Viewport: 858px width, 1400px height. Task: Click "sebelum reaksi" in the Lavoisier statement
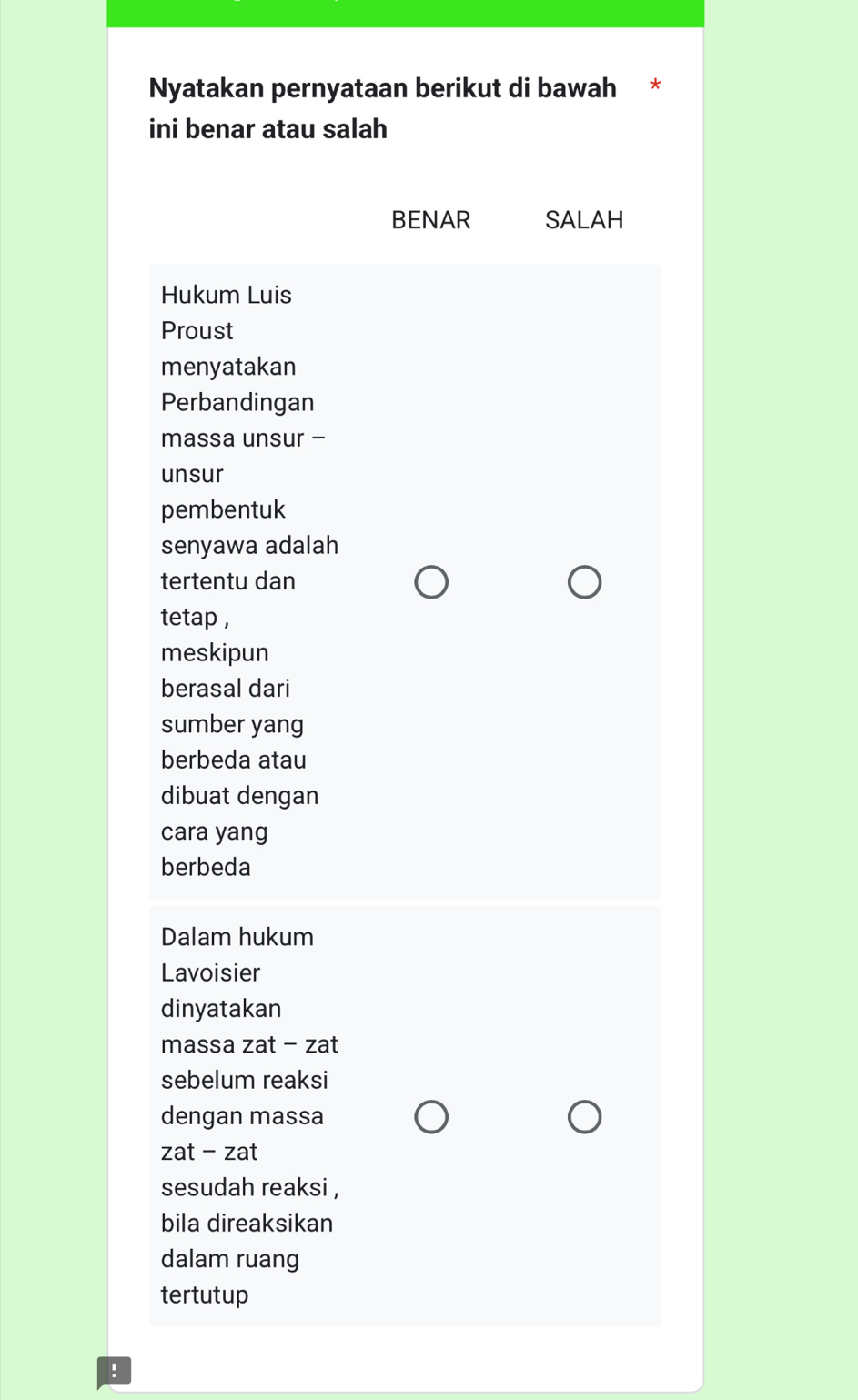point(245,1080)
